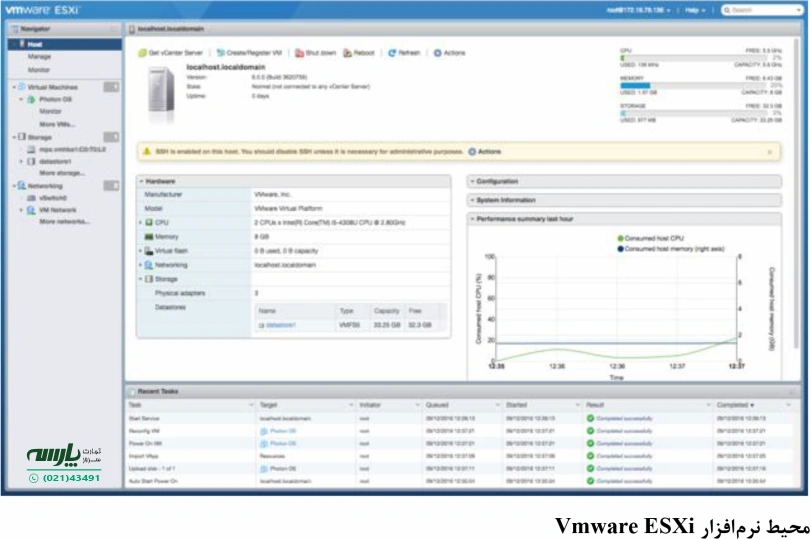Click the Navigator collapse icon

tap(113, 29)
